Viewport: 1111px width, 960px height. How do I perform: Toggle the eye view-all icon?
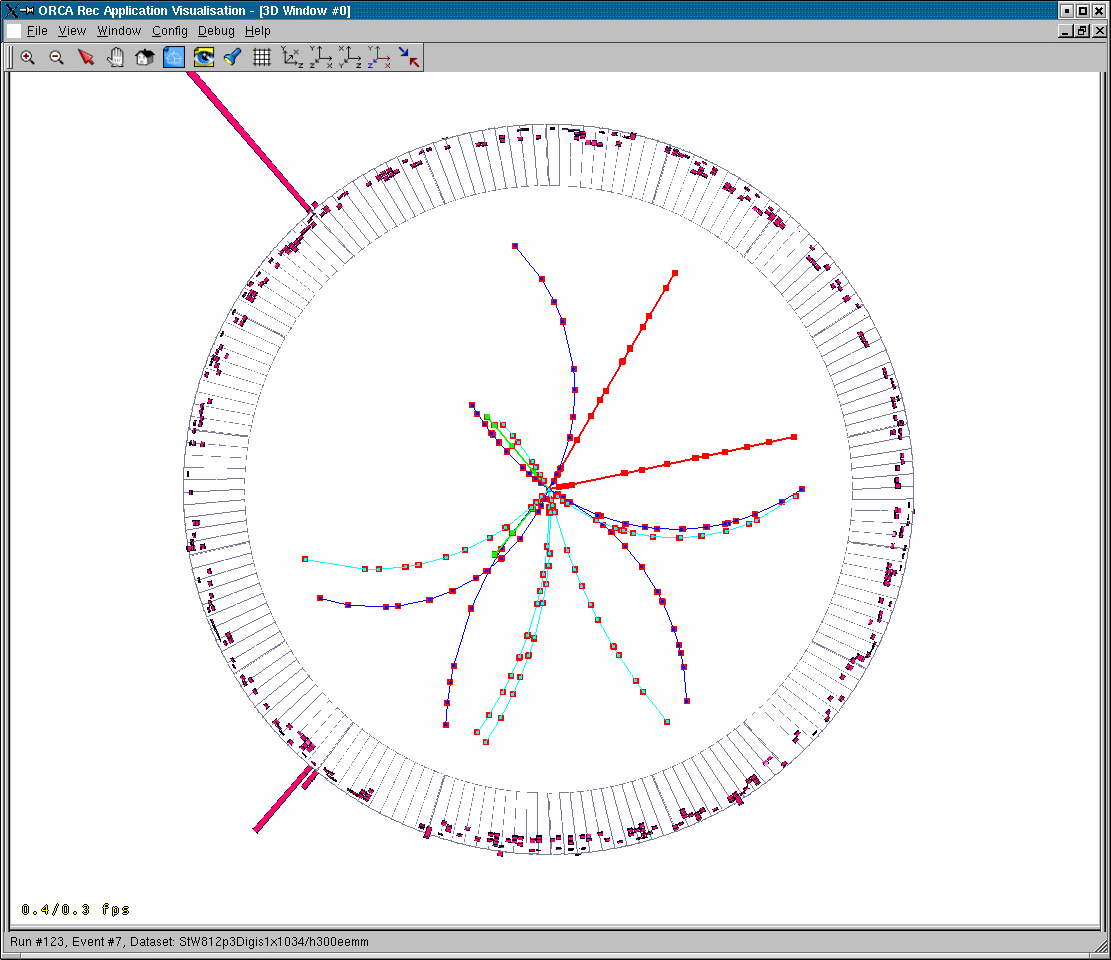click(x=203, y=58)
